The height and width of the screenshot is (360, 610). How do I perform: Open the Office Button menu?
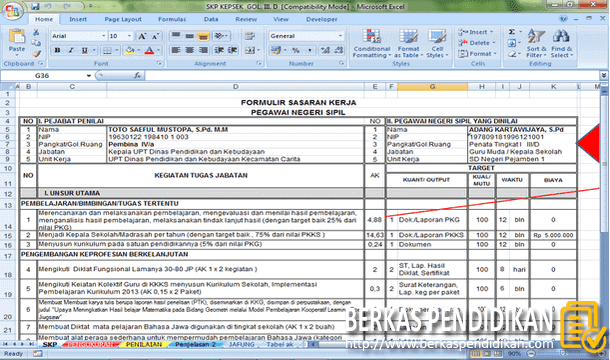(x=12, y=10)
